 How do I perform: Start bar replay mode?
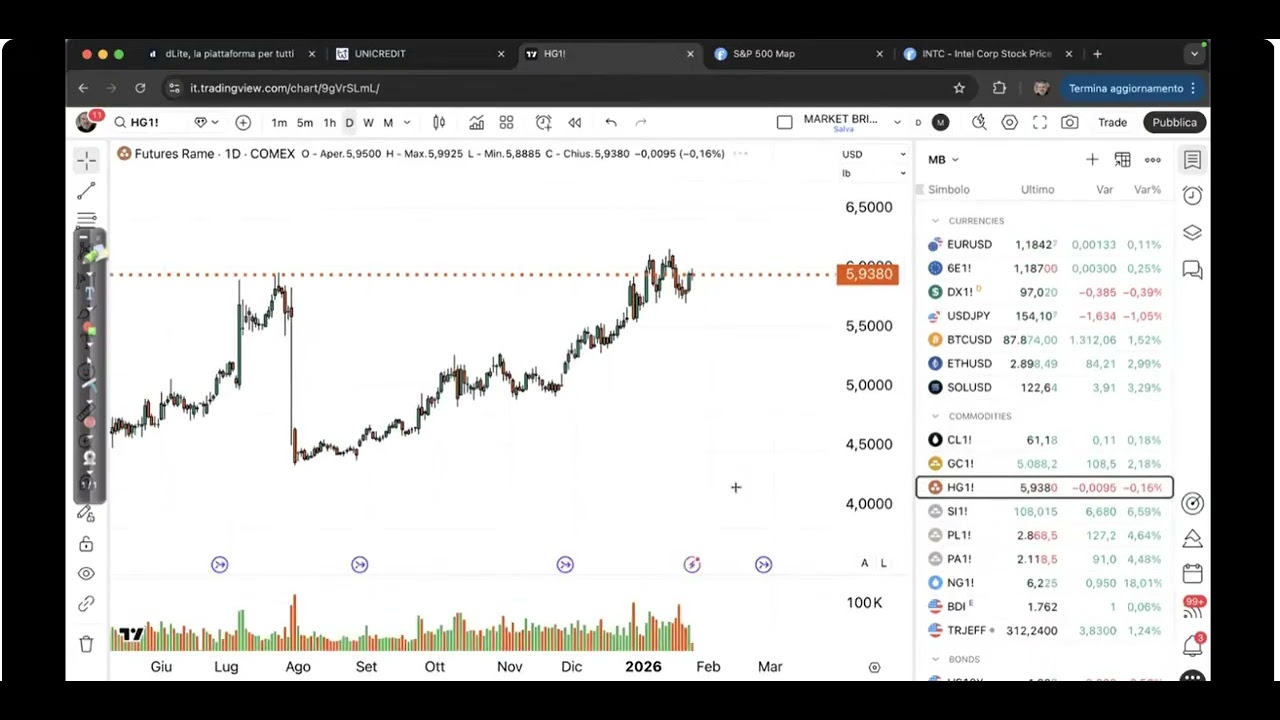coord(575,122)
